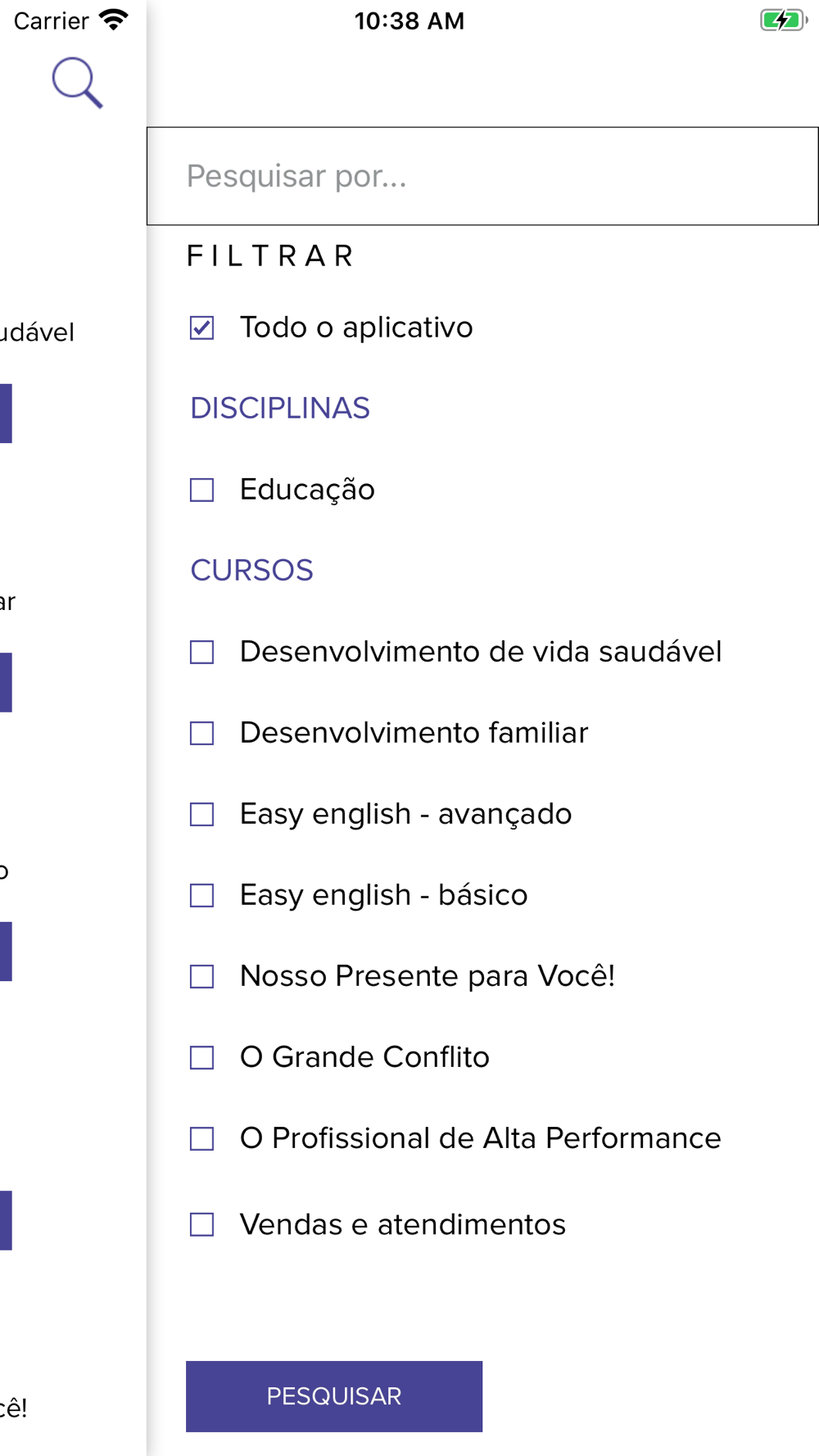Enable the Vendas e atendimentos filter

[x=201, y=1225]
